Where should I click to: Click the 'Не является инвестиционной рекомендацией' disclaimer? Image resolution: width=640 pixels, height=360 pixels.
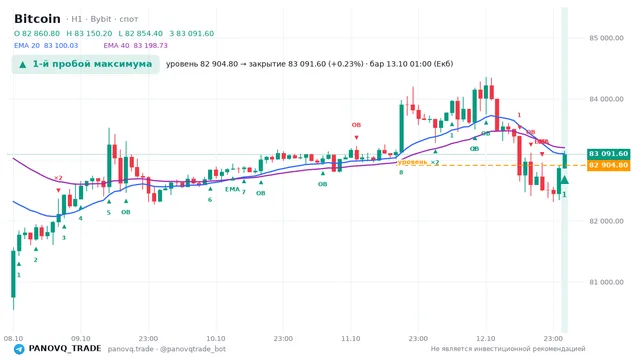508,349
